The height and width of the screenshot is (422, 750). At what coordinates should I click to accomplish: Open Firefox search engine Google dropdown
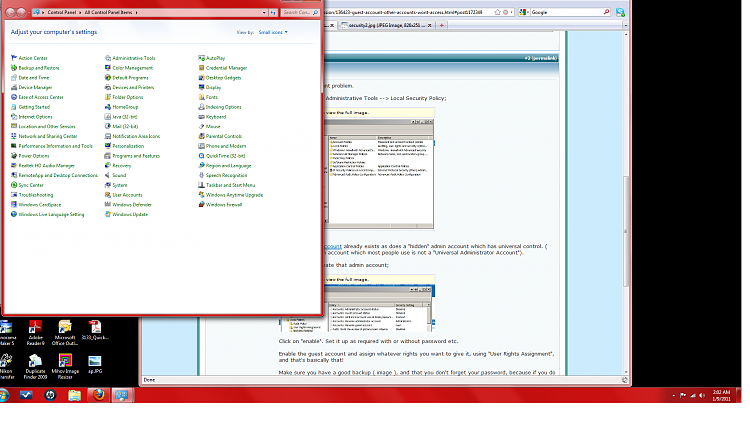(x=524, y=12)
